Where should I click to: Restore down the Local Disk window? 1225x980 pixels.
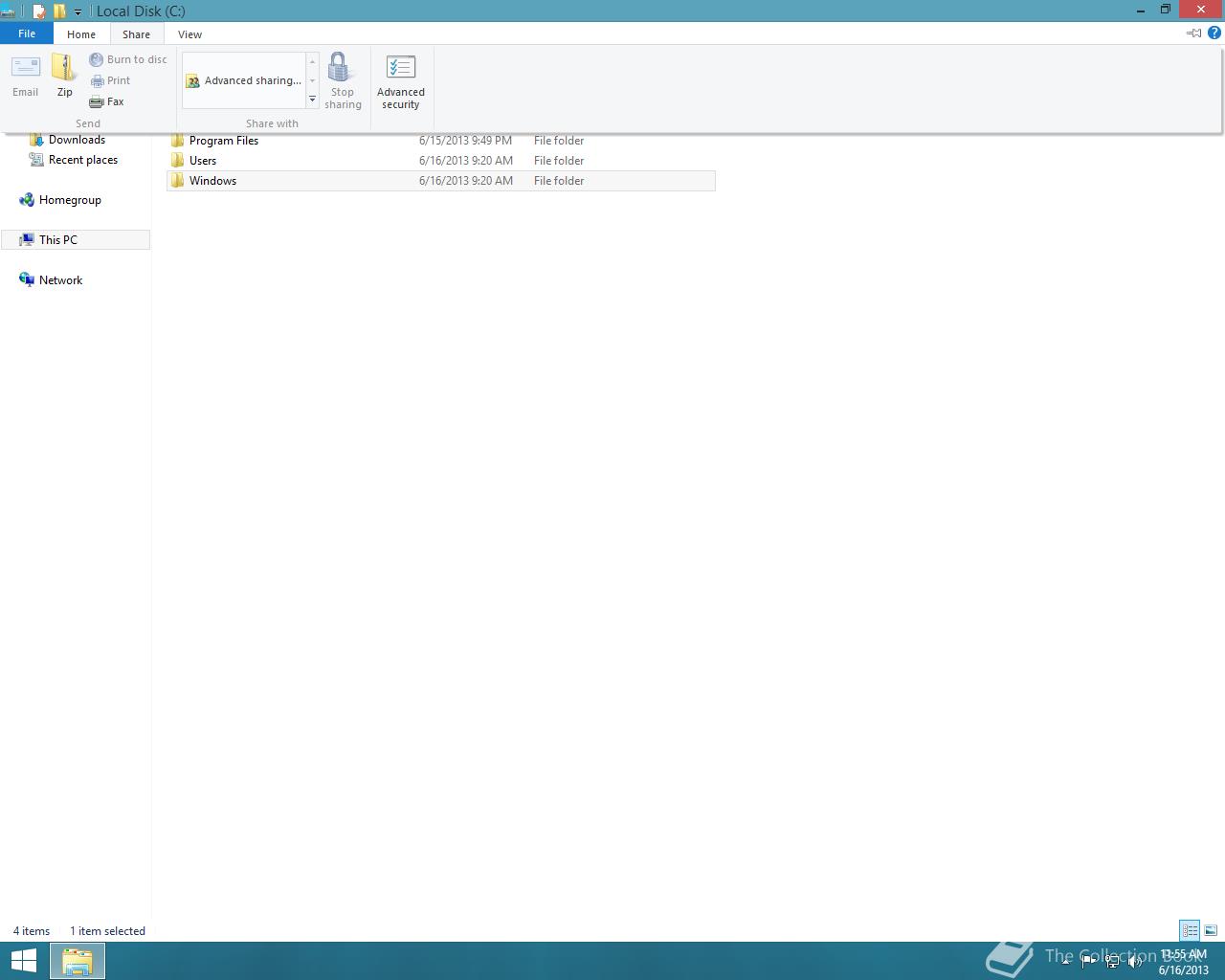1166,11
